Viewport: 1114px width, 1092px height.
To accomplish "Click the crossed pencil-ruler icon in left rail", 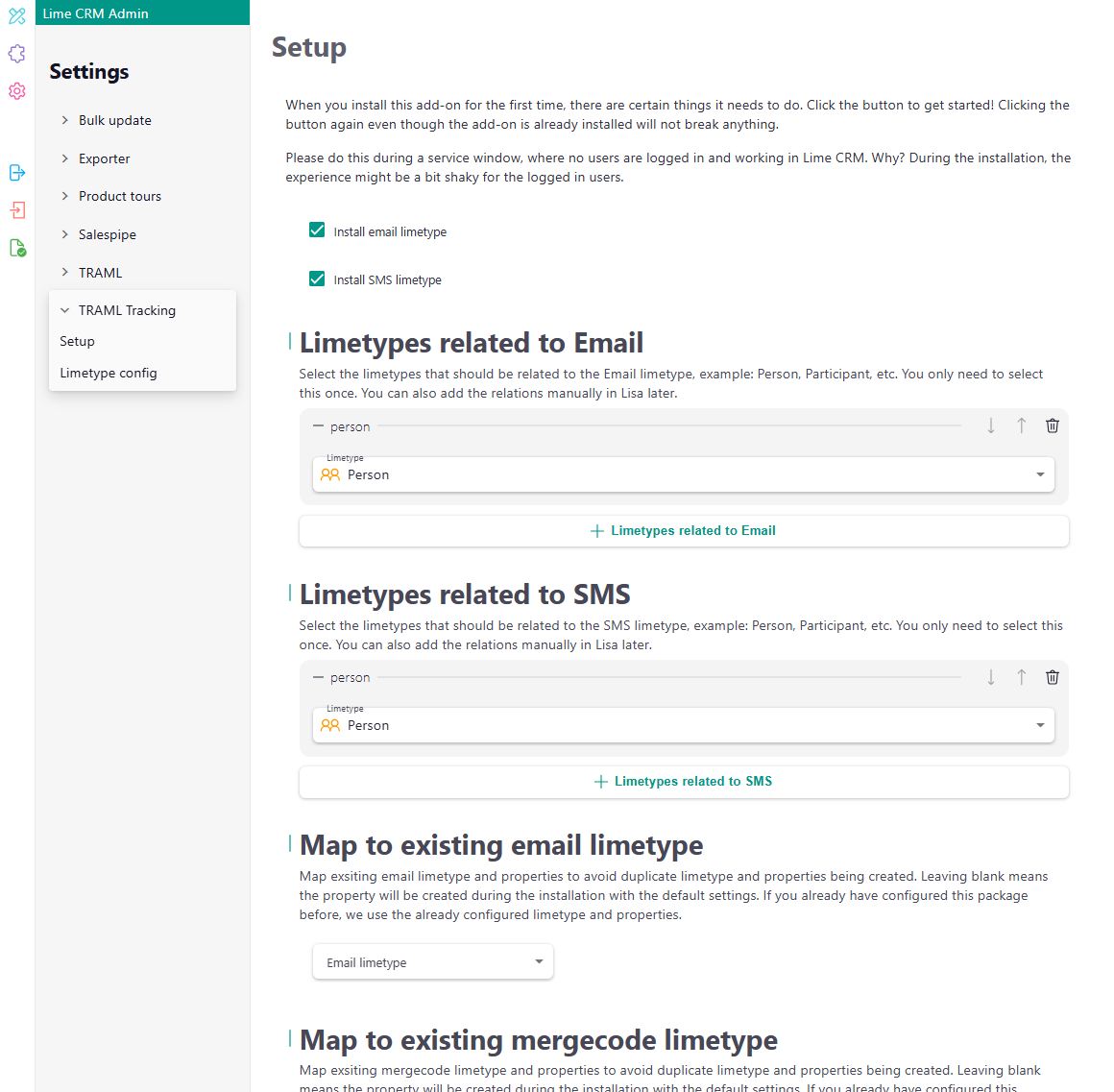I will [x=17, y=15].
